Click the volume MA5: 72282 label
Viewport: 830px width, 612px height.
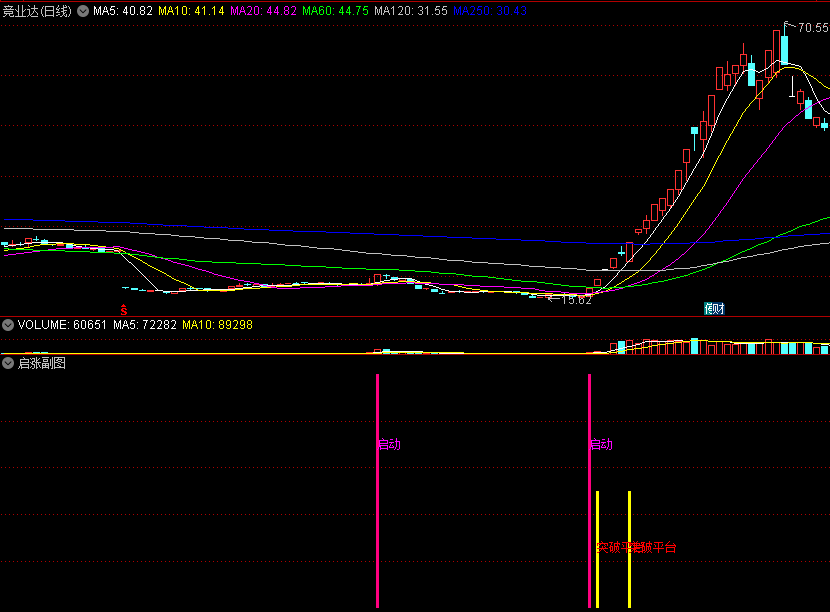pos(145,325)
